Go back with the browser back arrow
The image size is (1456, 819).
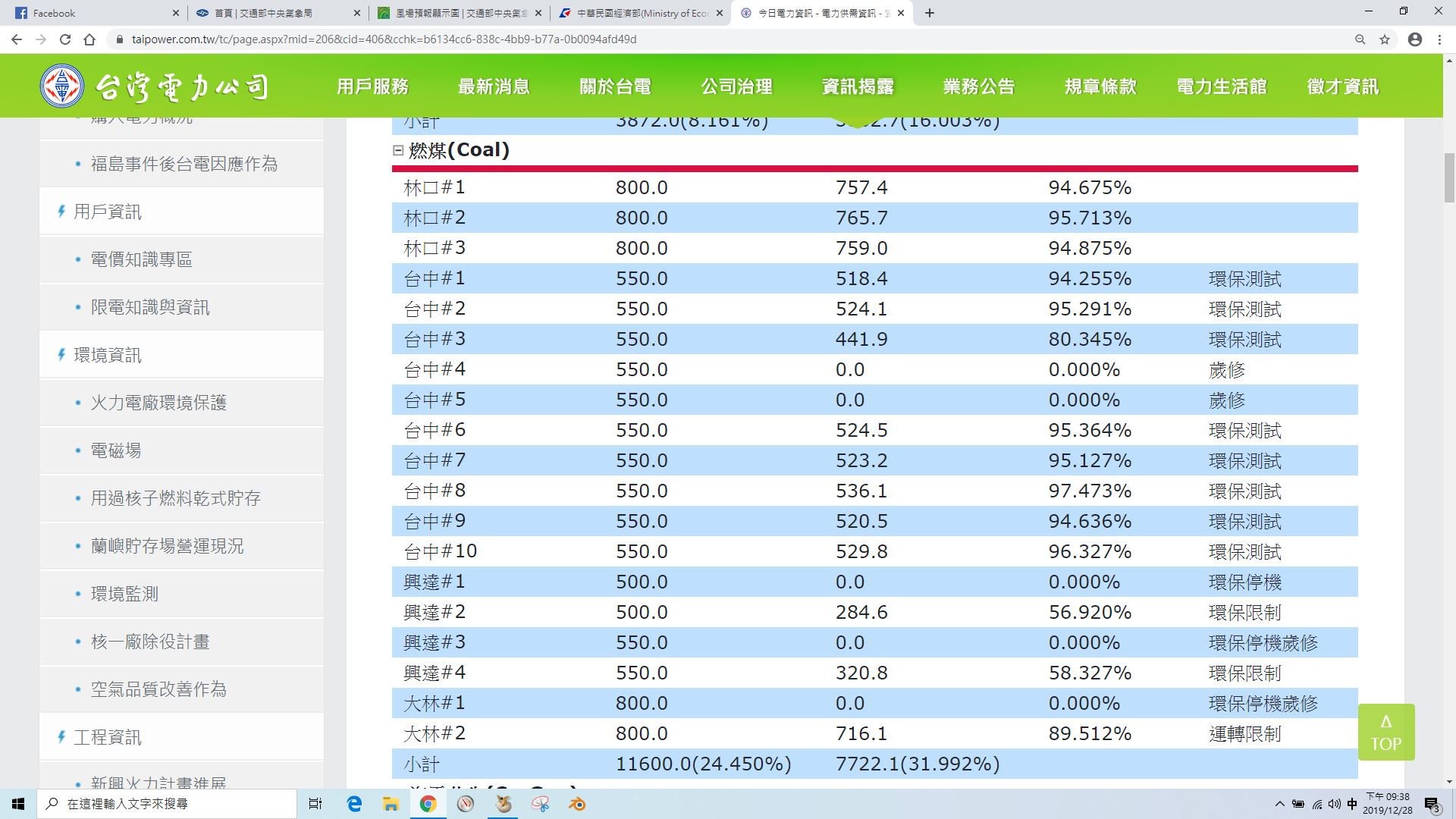(17, 39)
